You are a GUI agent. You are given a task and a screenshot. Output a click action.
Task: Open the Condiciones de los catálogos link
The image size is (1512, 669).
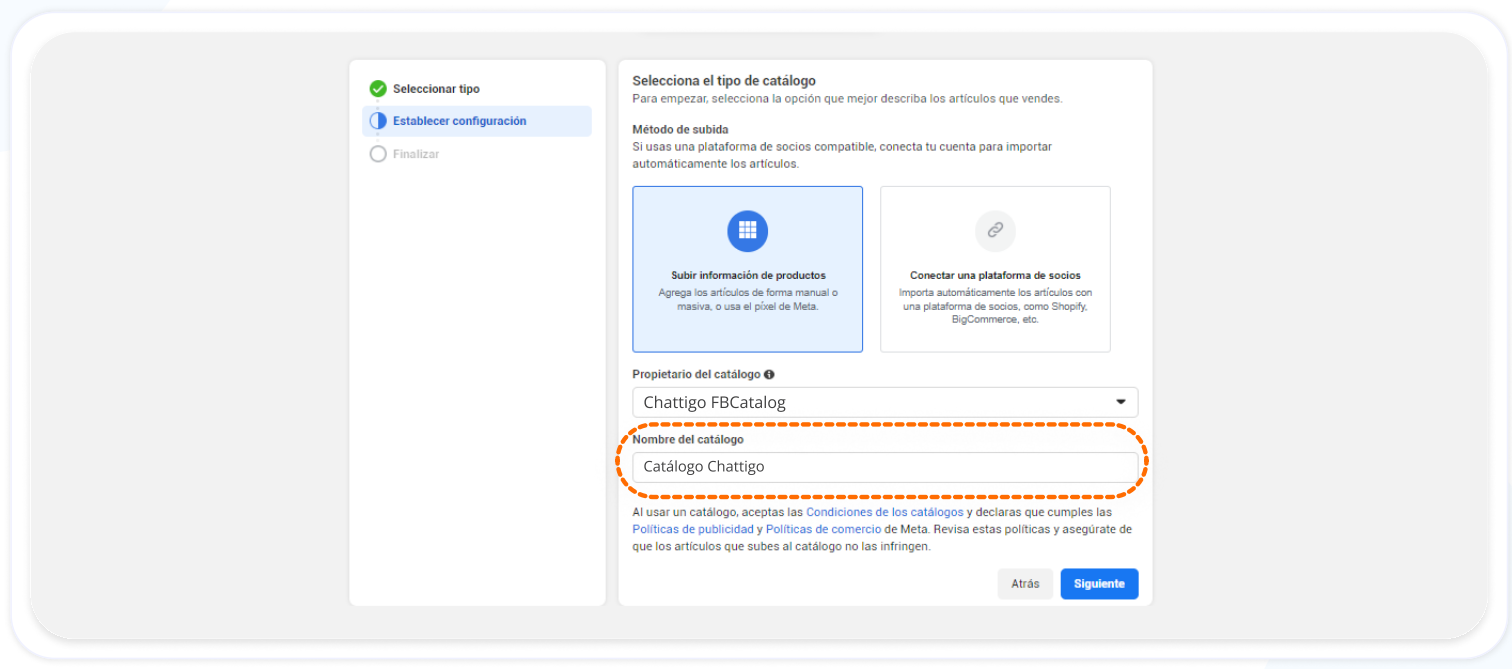tap(884, 512)
